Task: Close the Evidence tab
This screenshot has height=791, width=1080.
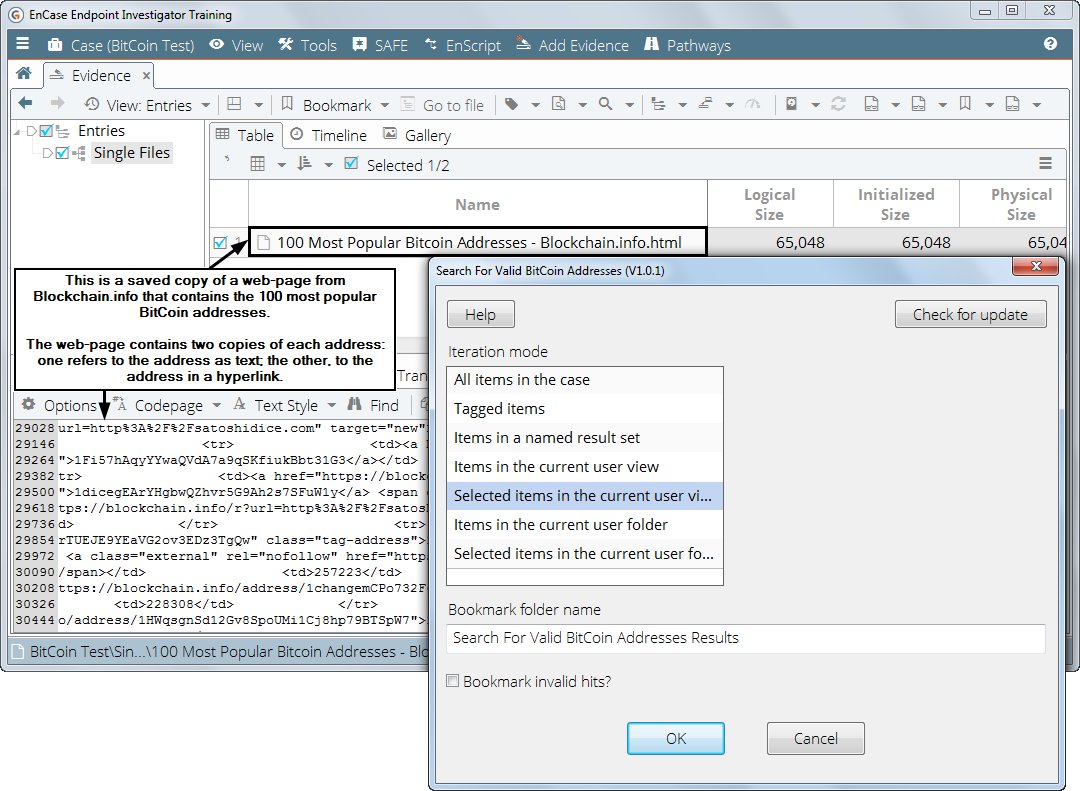Action: (x=146, y=76)
